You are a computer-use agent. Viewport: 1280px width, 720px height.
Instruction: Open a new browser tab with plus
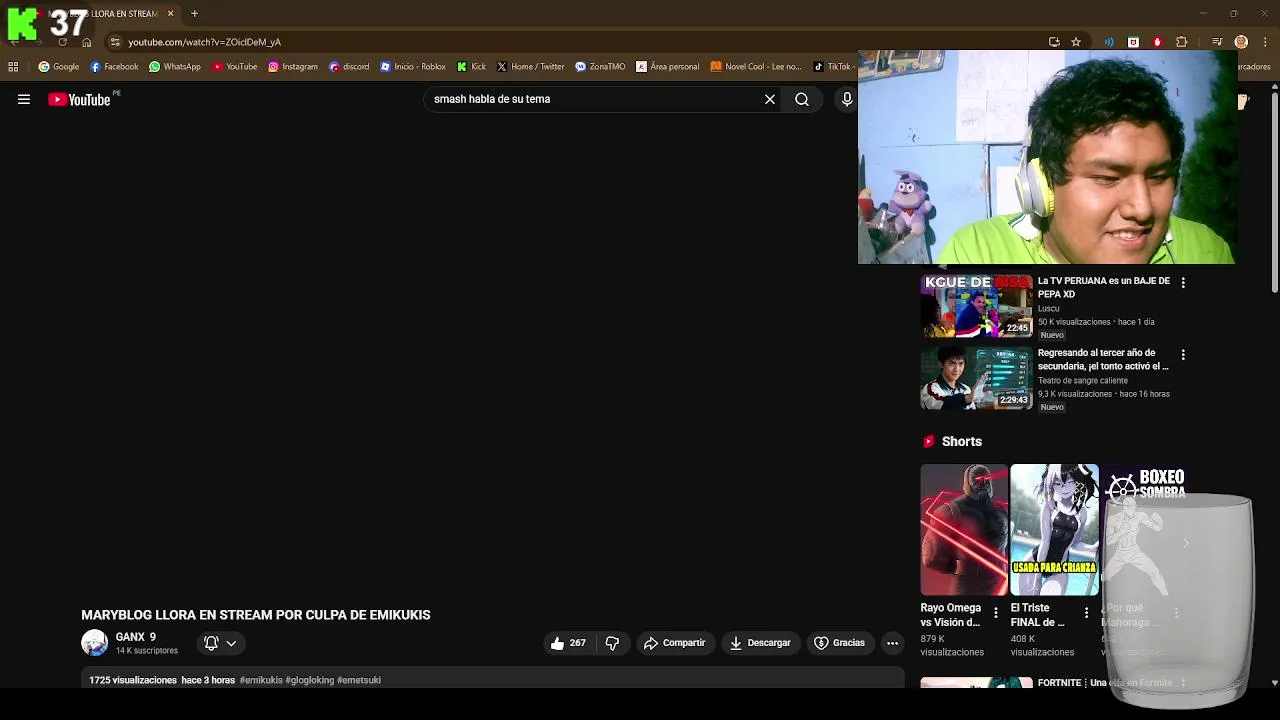pyautogui.click(x=194, y=13)
